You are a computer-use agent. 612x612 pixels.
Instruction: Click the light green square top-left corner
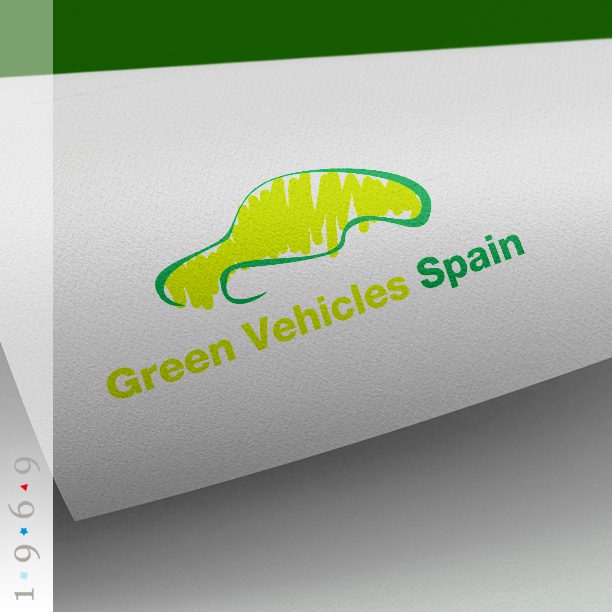coord(26,37)
